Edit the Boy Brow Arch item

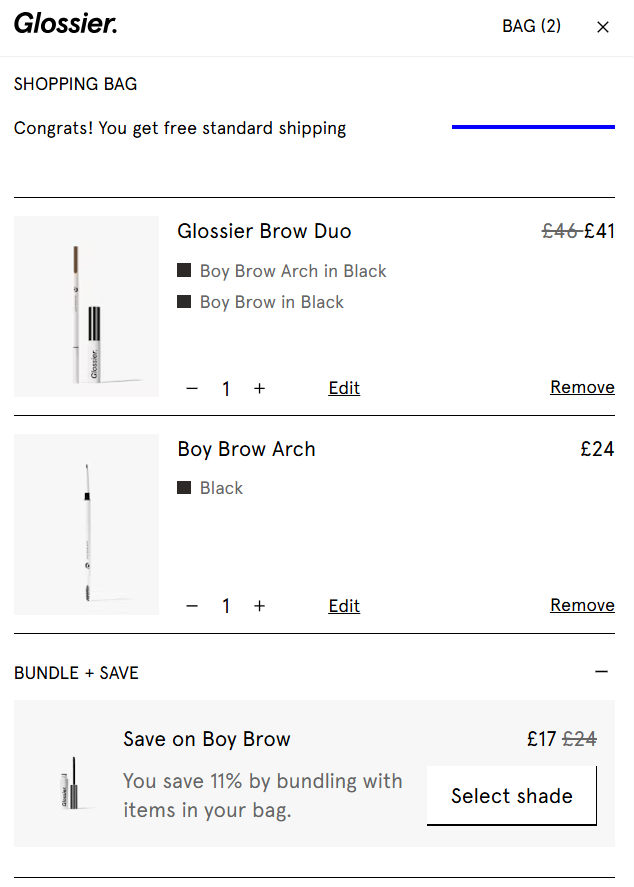[344, 605]
